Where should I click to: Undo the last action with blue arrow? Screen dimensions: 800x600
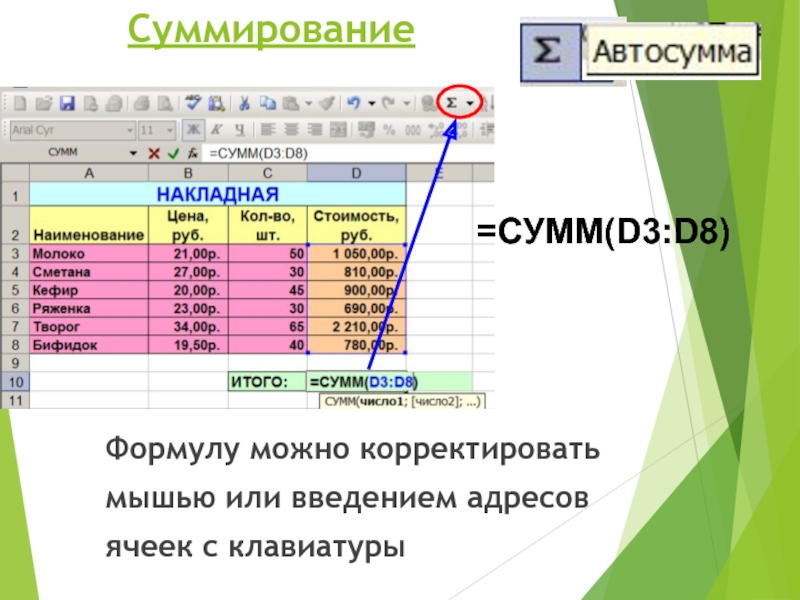coord(354,103)
